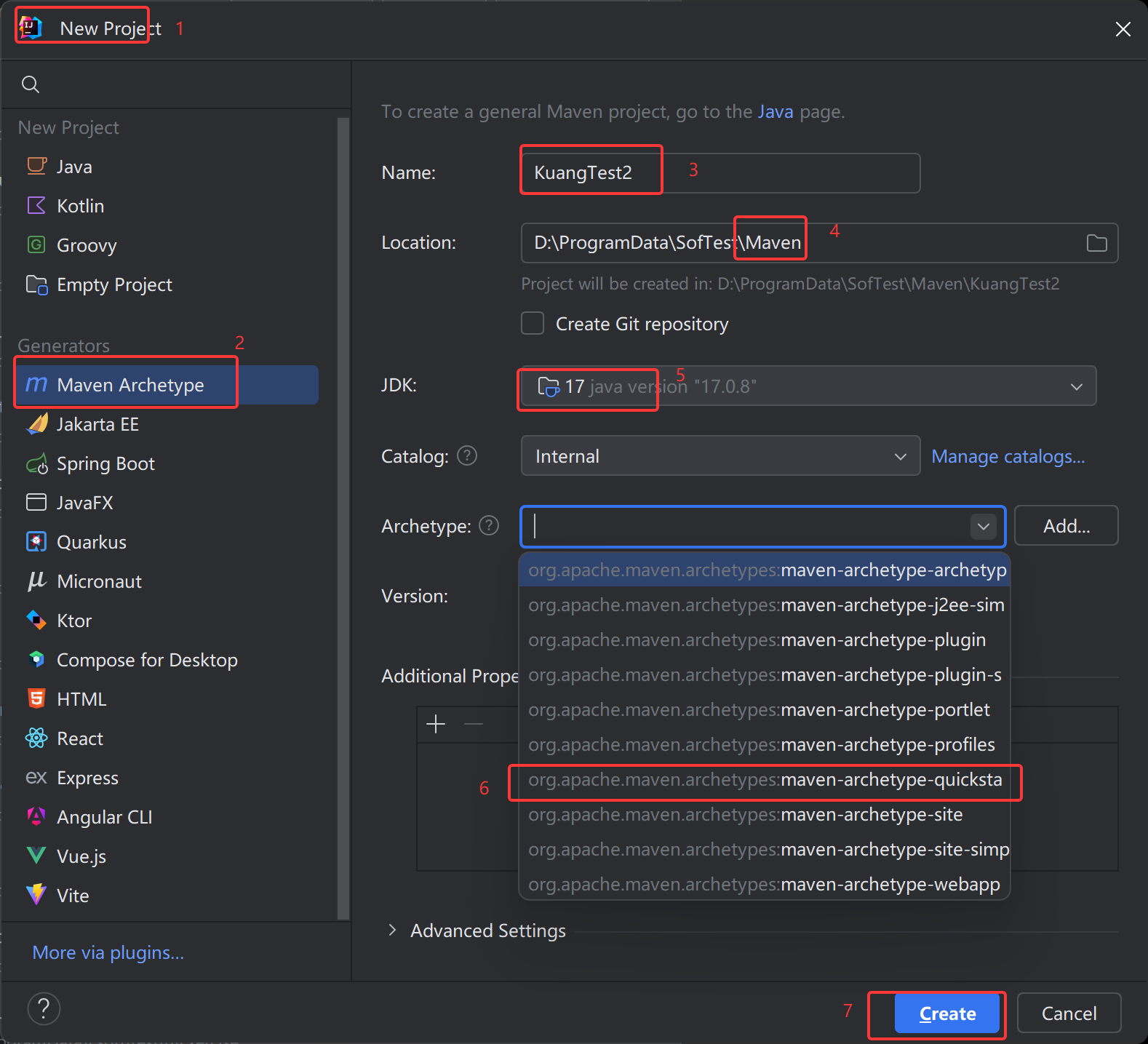Choose maven-archetype-archetype entry

765,570
